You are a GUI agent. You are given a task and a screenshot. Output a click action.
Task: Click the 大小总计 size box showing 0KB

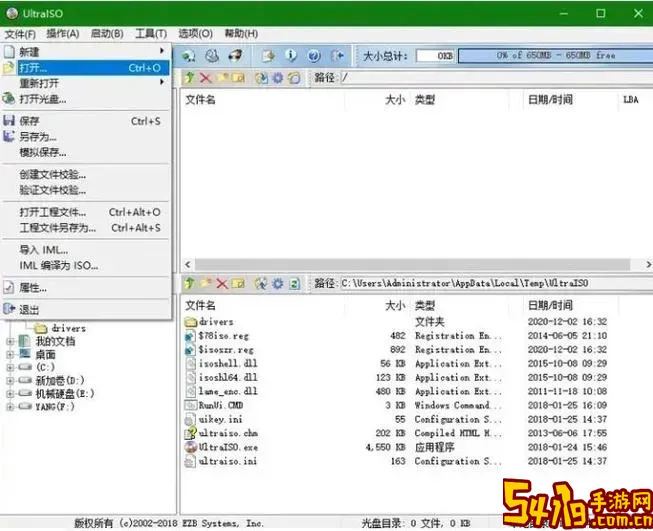click(436, 56)
